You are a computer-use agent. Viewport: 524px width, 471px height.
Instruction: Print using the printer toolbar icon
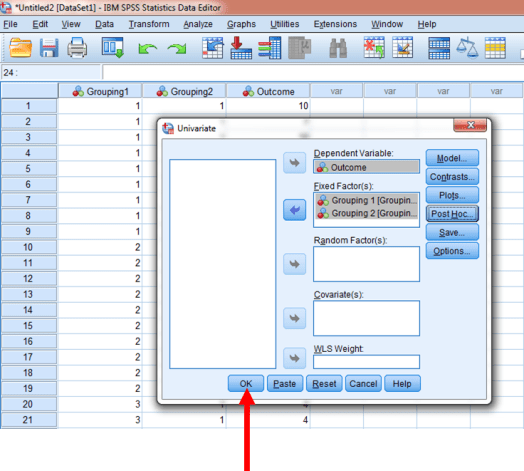click(77, 47)
